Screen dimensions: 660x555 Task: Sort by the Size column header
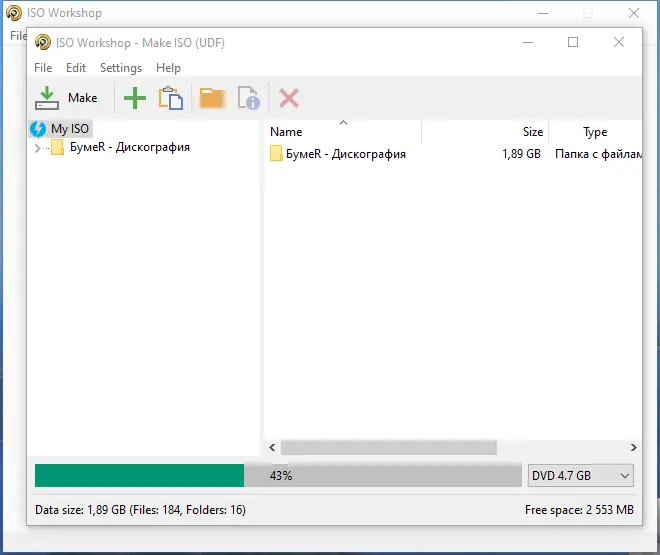(x=485, y=132)
